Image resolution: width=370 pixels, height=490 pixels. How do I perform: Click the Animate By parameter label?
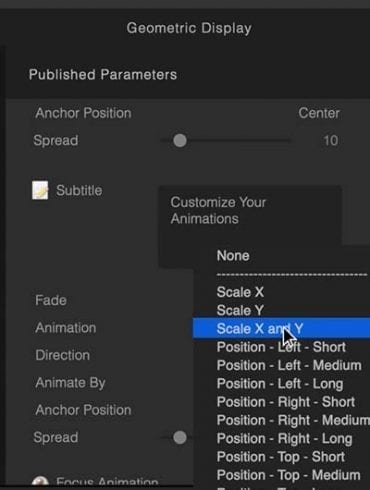pyautogui.click(x=70, y=383)
